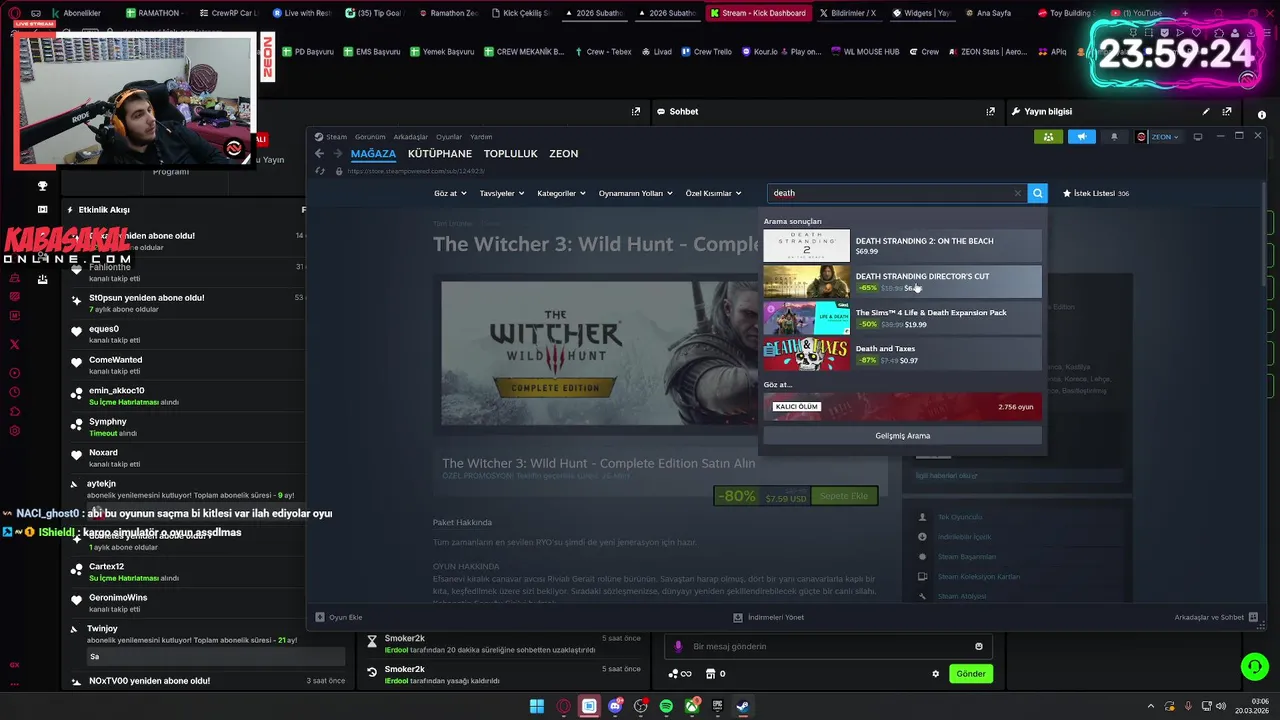Expand Oynamanın Yolları dropdown
The width and height of the screenshot is (1280, 720).
(635, 193)
